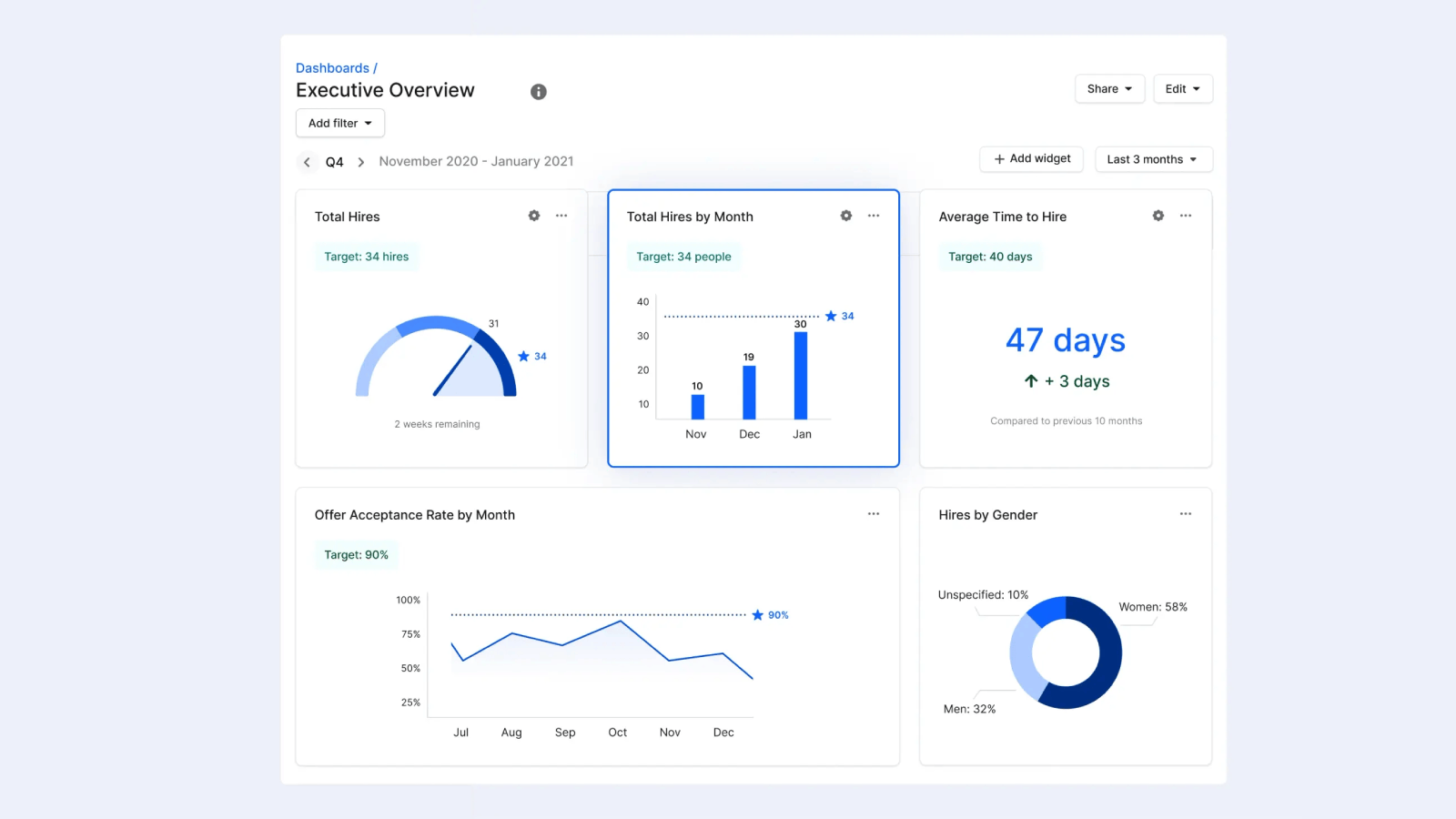Open the Hires by Gender options menu
Viewport: 1456px width, 819px height.
click(x=1186, y=513)
